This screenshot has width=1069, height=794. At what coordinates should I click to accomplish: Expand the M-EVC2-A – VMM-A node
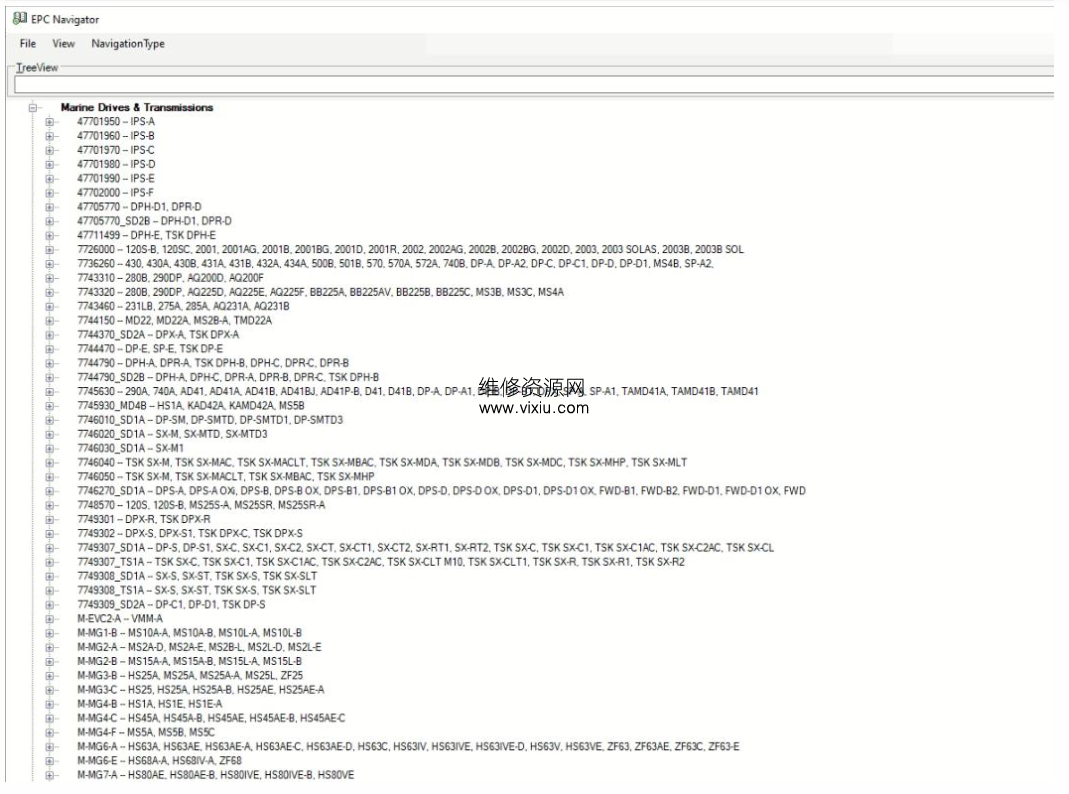(49, 619)
